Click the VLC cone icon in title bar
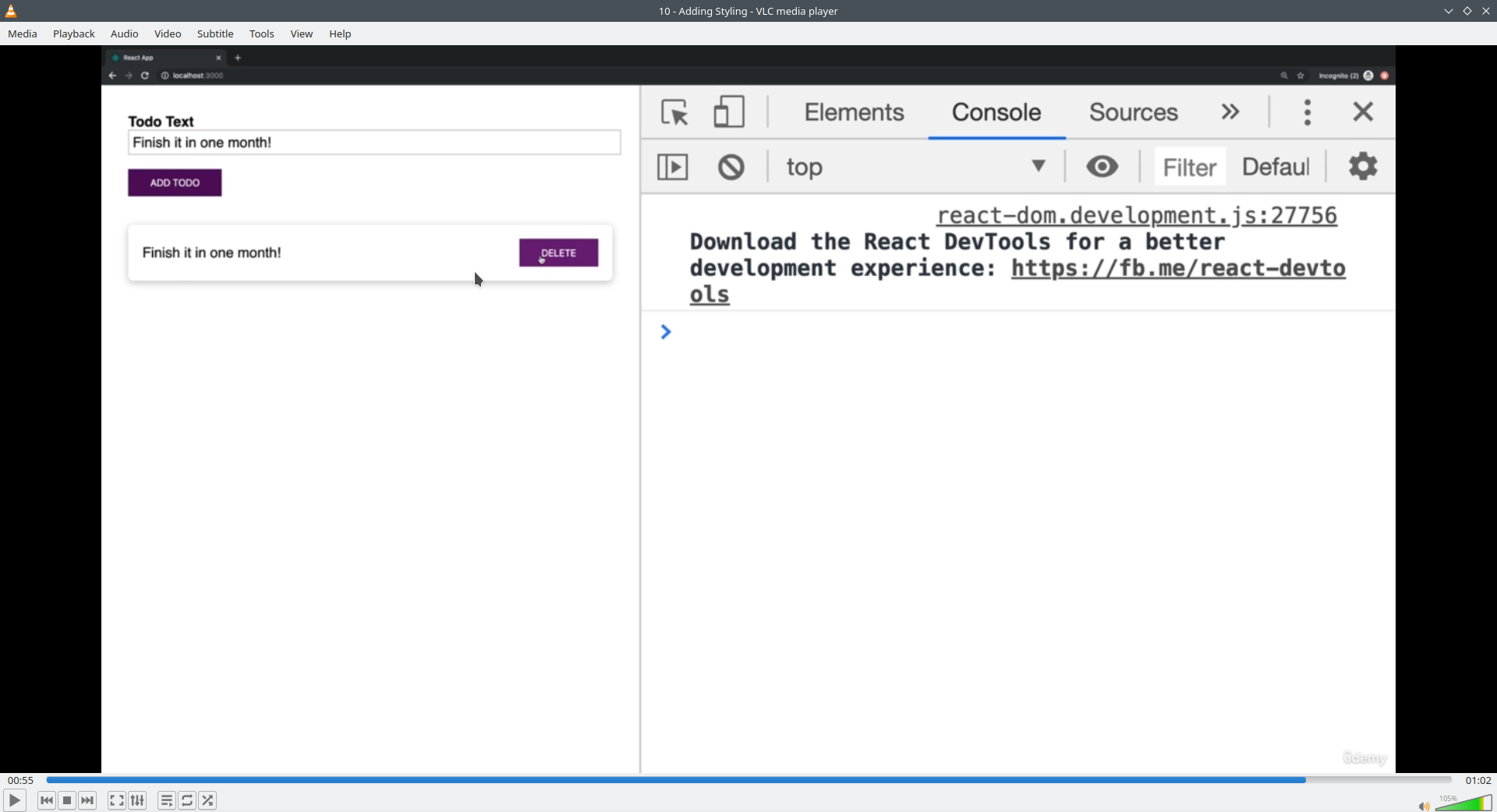 pos(11,11)
